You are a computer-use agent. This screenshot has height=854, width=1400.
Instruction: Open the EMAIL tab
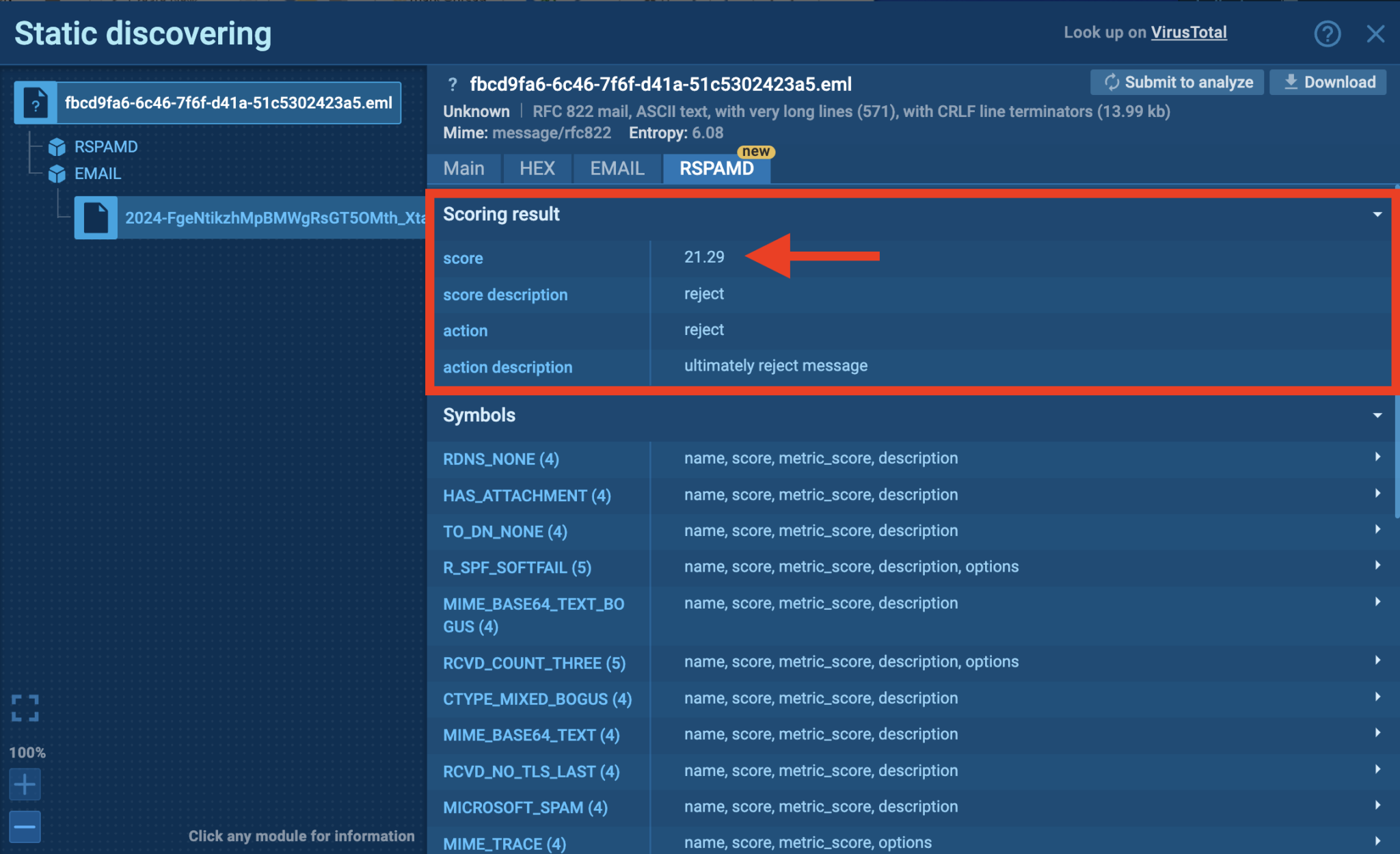point(617,169)
